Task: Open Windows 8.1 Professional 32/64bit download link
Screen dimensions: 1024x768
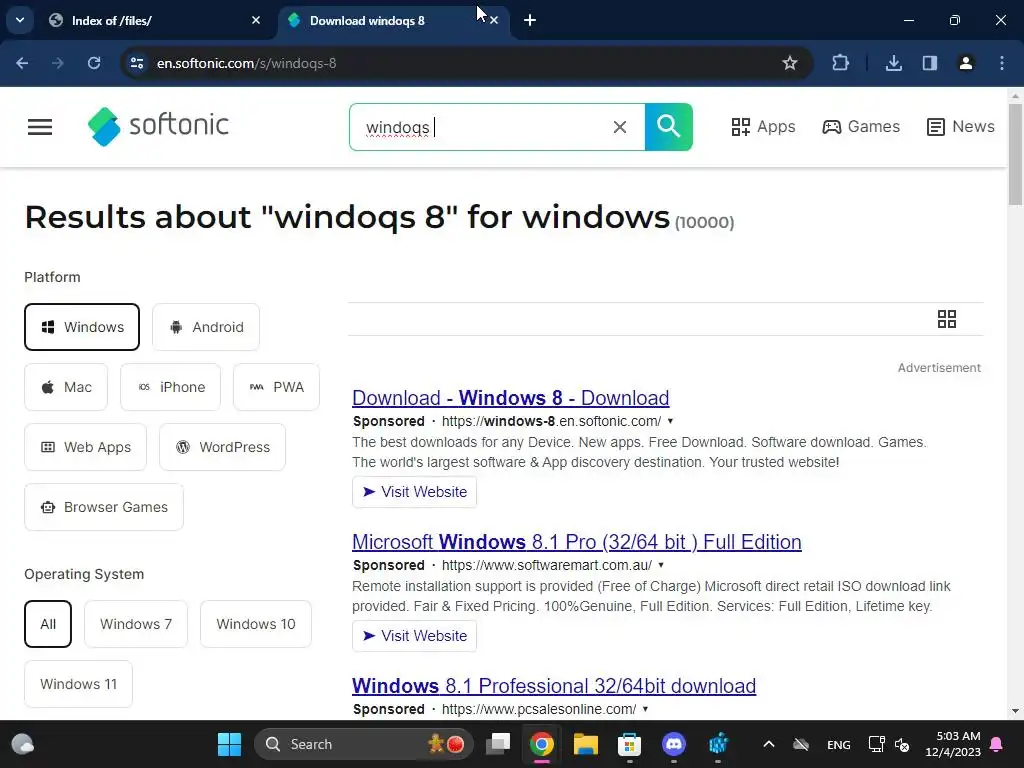Action: (554, 686)
